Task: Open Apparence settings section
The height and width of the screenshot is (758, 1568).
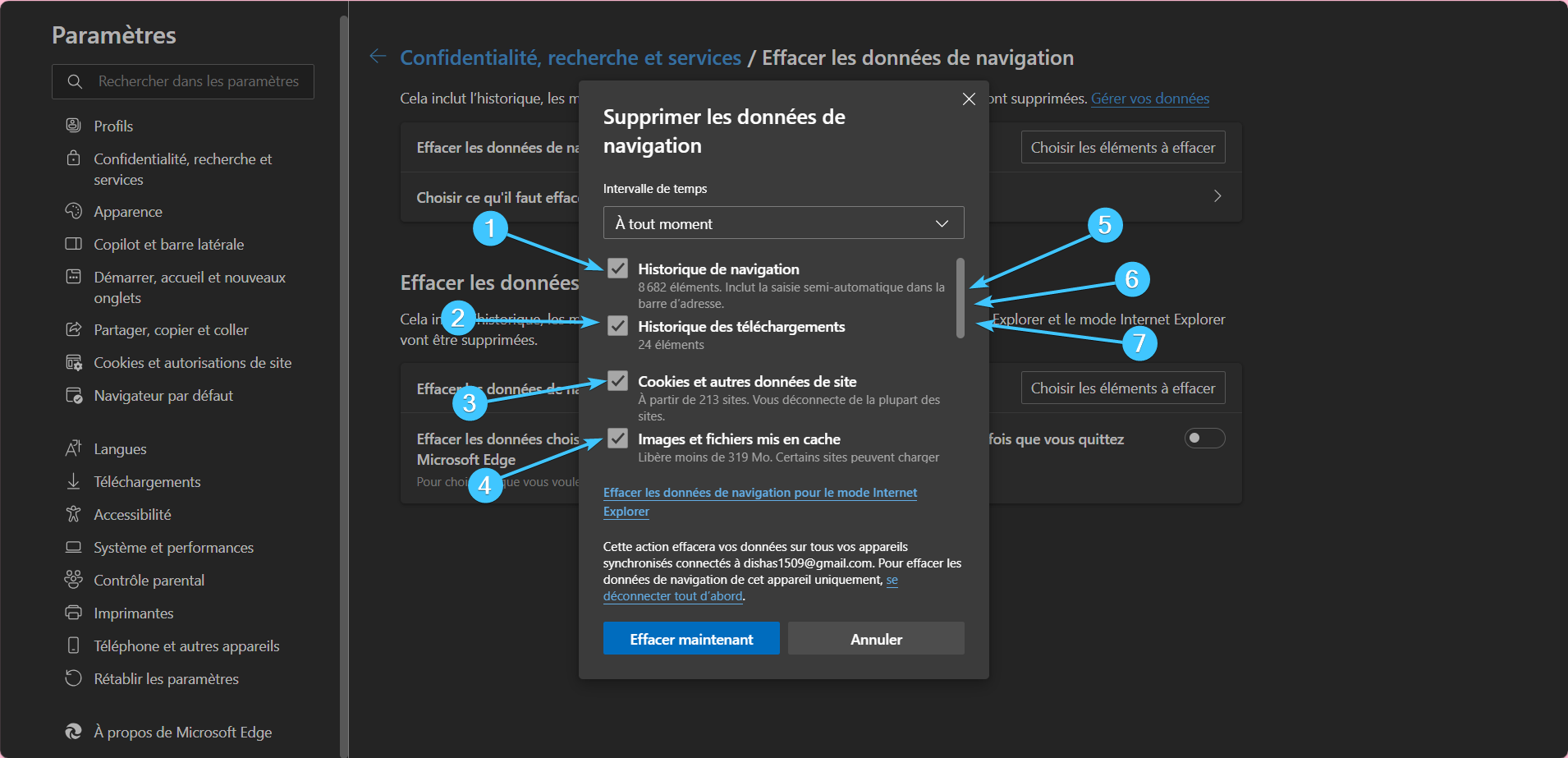Action: click(128, 211)
